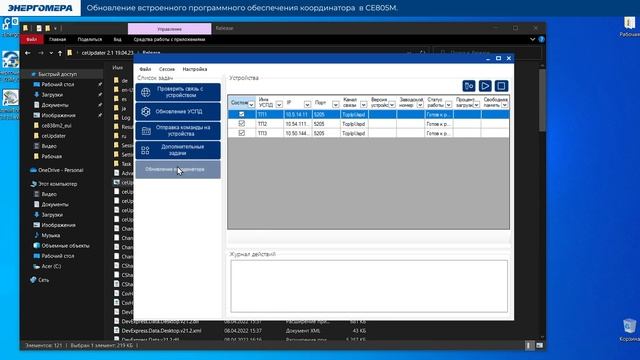Click Проверить связь с устройством task button

pos(178,92)
